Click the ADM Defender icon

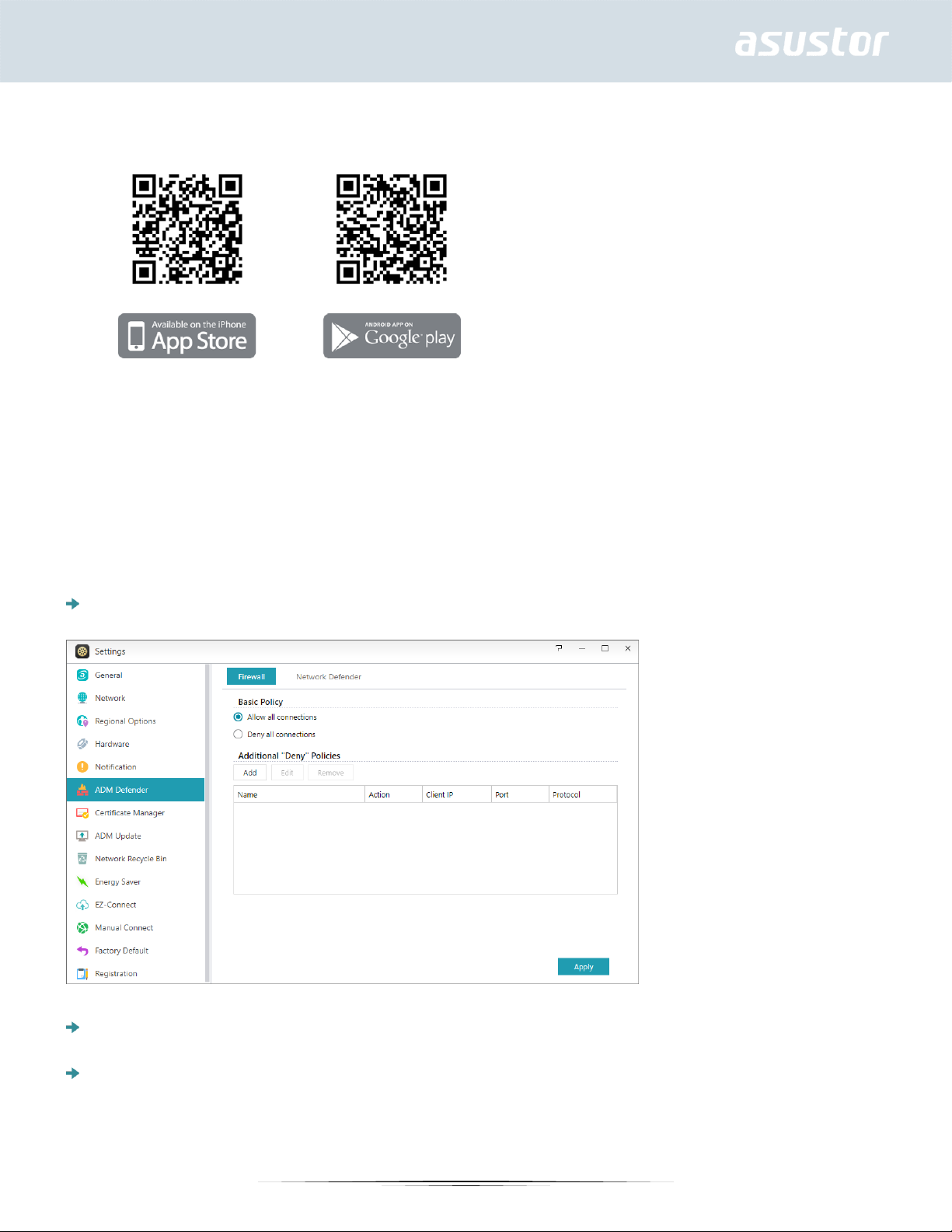pyautogui.click(x=82, y=790)
